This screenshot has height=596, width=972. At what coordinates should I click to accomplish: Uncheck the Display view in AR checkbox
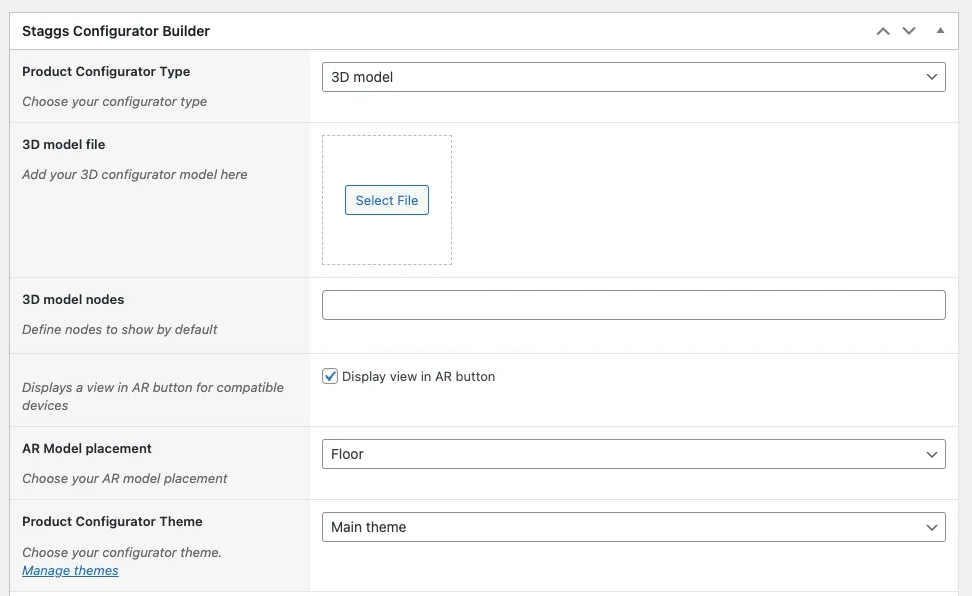(330, 377)
